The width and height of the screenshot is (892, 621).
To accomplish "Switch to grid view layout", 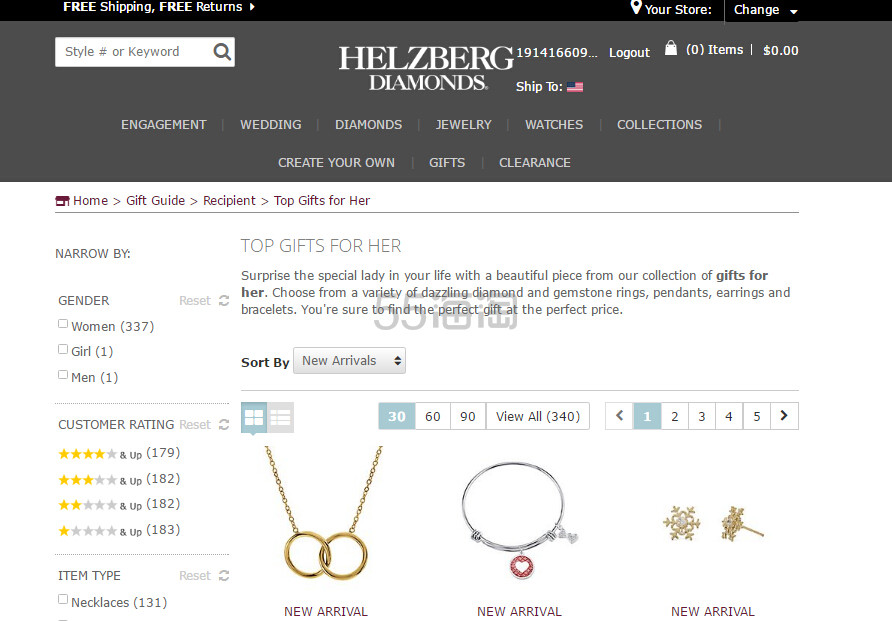I will 254,417.
